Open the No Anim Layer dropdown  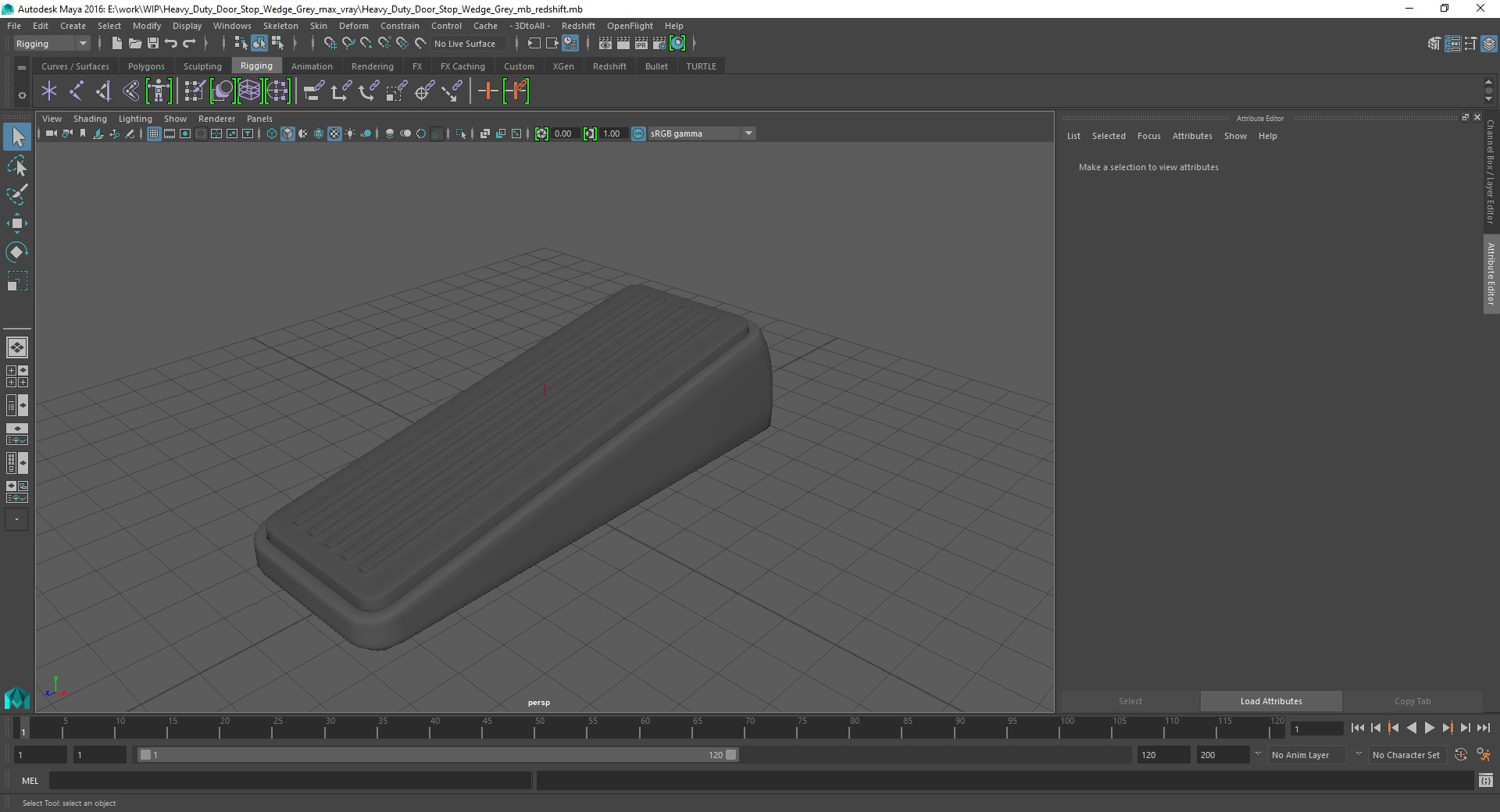click(x=1309, y=755)
